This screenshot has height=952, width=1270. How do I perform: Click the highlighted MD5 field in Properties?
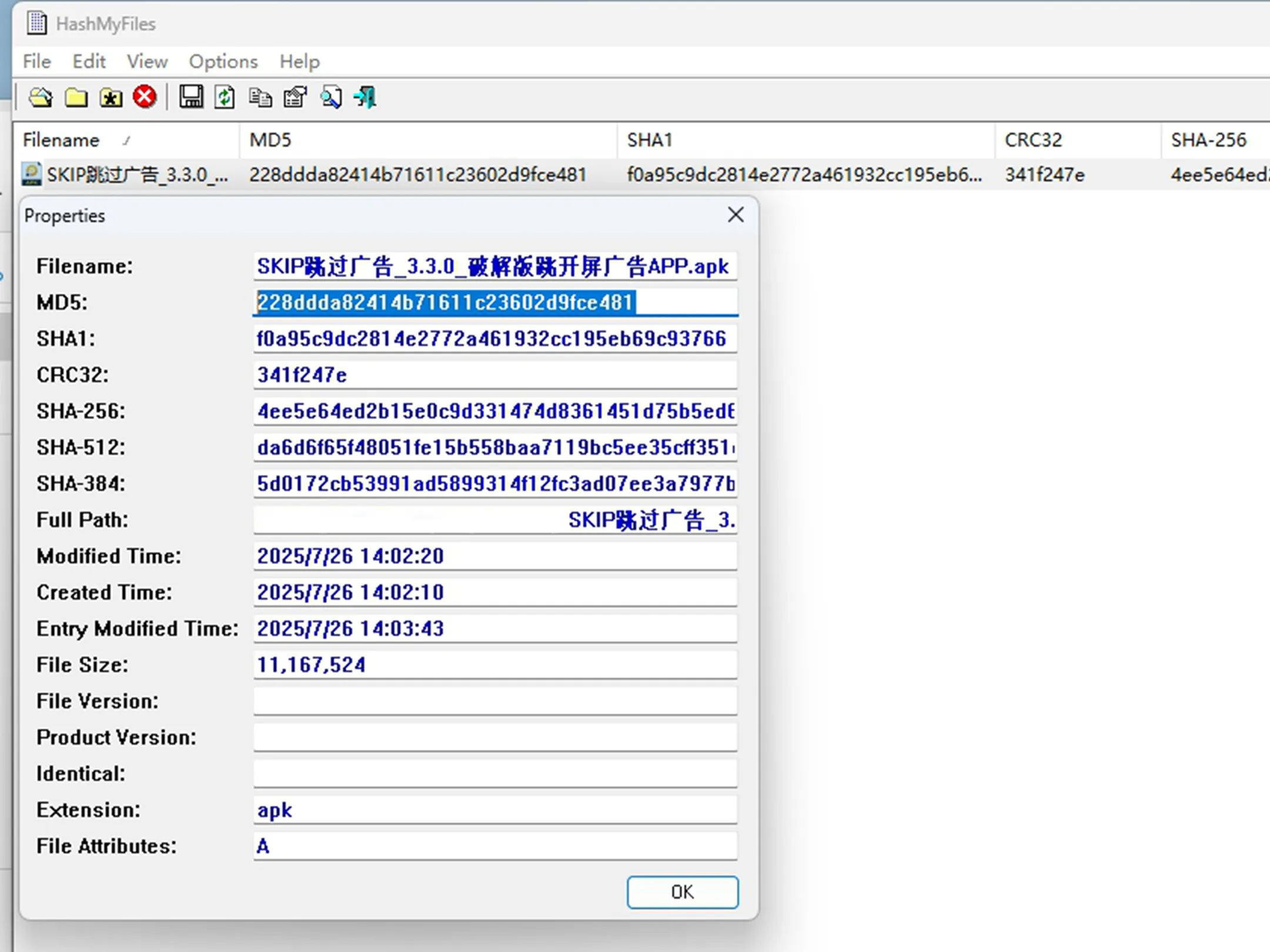tap(495, 302)
